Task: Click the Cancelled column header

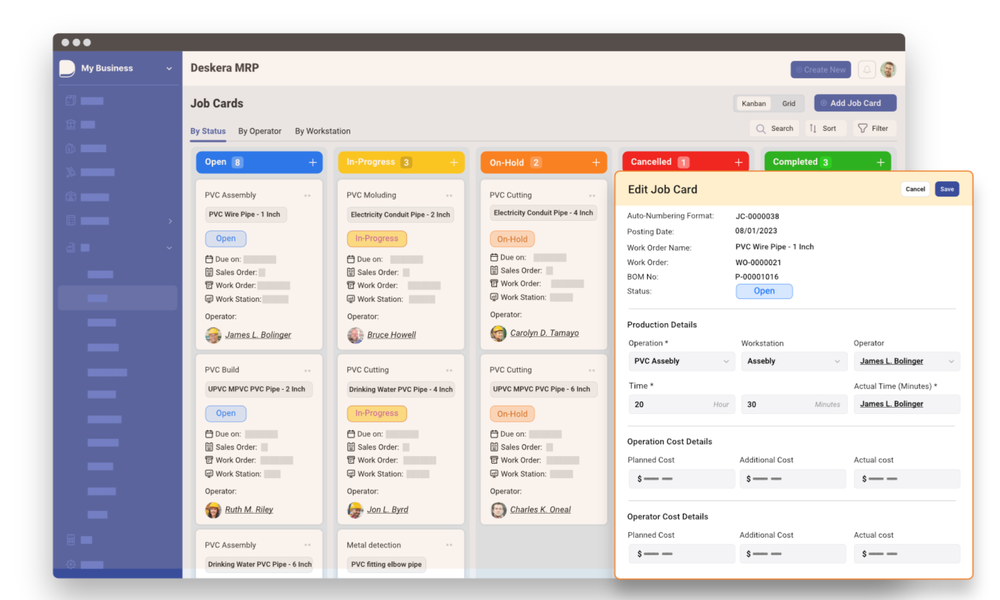Action: tap(685, 162)
